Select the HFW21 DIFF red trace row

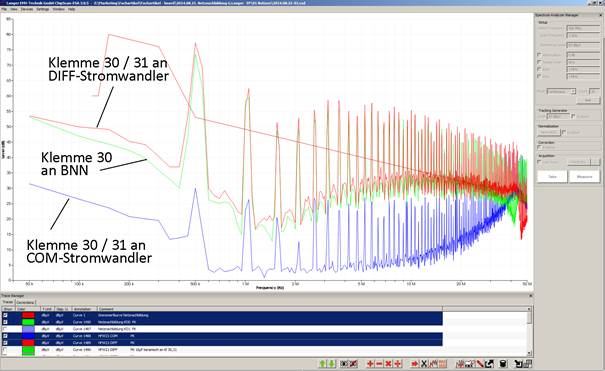[222, 343]
